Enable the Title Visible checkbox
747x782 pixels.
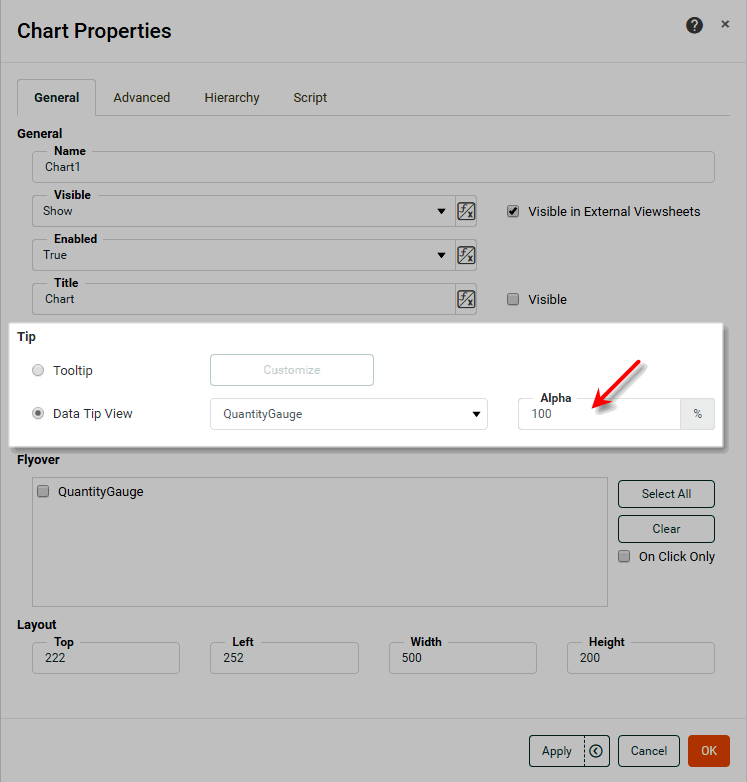pyautogui.click(x=513, y=299)
